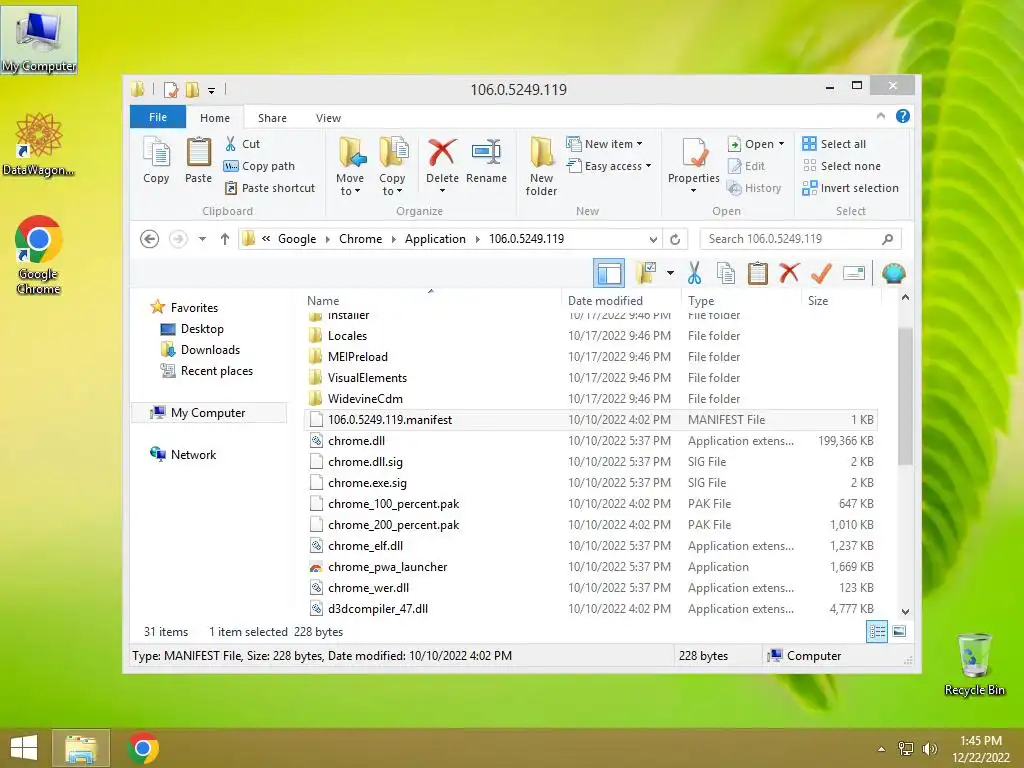The image size is (1024, 768).
Task: Click the scrollbar's down arrow
Action: tap(905, 611)
